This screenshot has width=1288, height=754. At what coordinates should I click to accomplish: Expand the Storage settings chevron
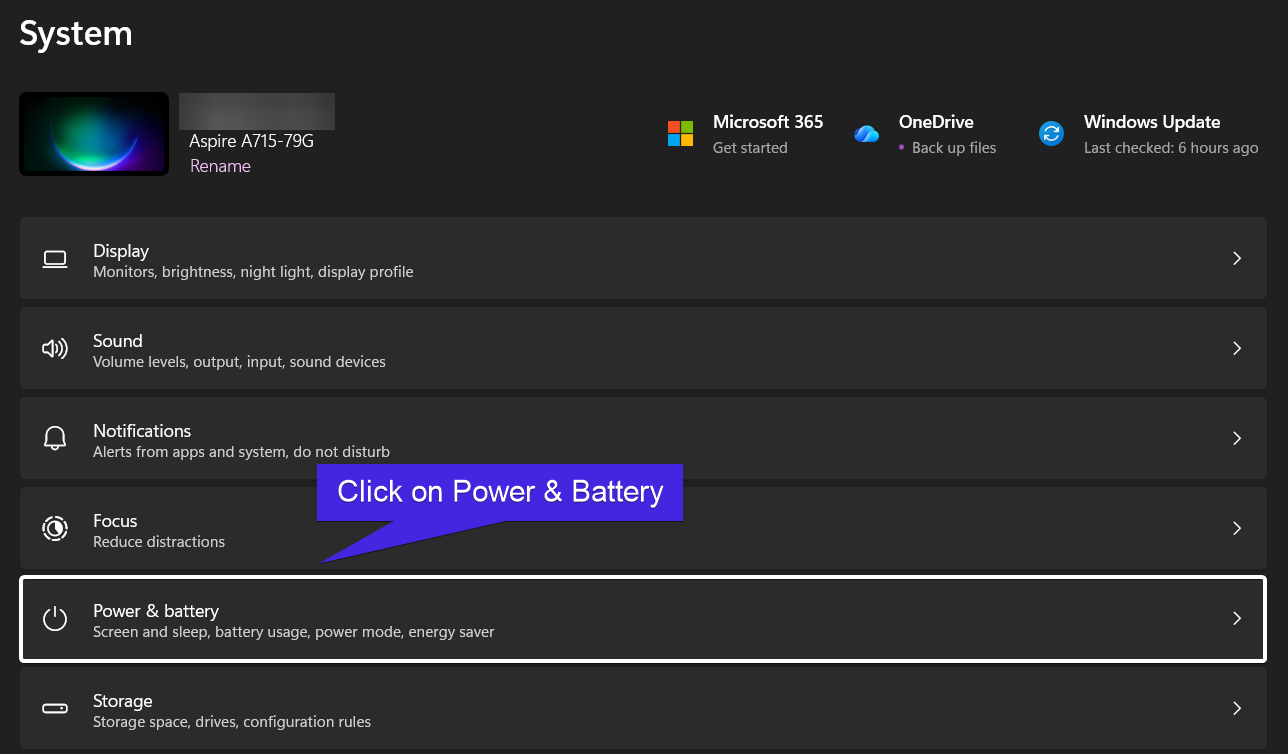coord(1236,708)
